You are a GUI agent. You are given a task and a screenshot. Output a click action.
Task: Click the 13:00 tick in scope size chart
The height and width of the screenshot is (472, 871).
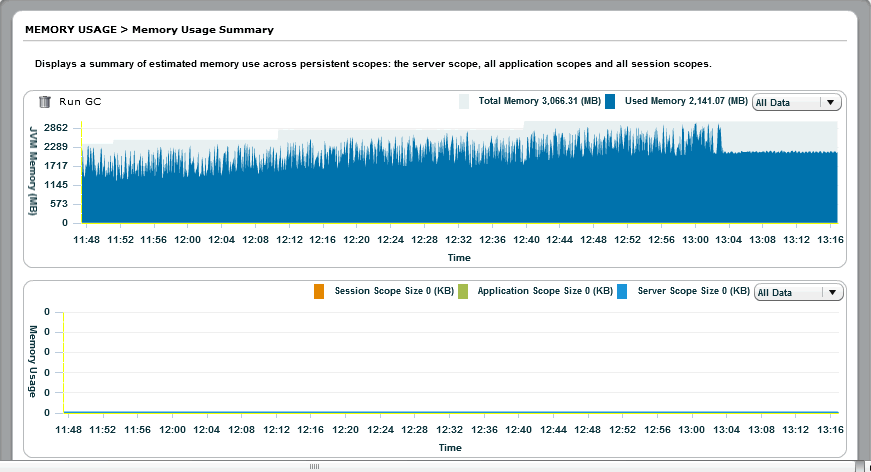(692, 430)
